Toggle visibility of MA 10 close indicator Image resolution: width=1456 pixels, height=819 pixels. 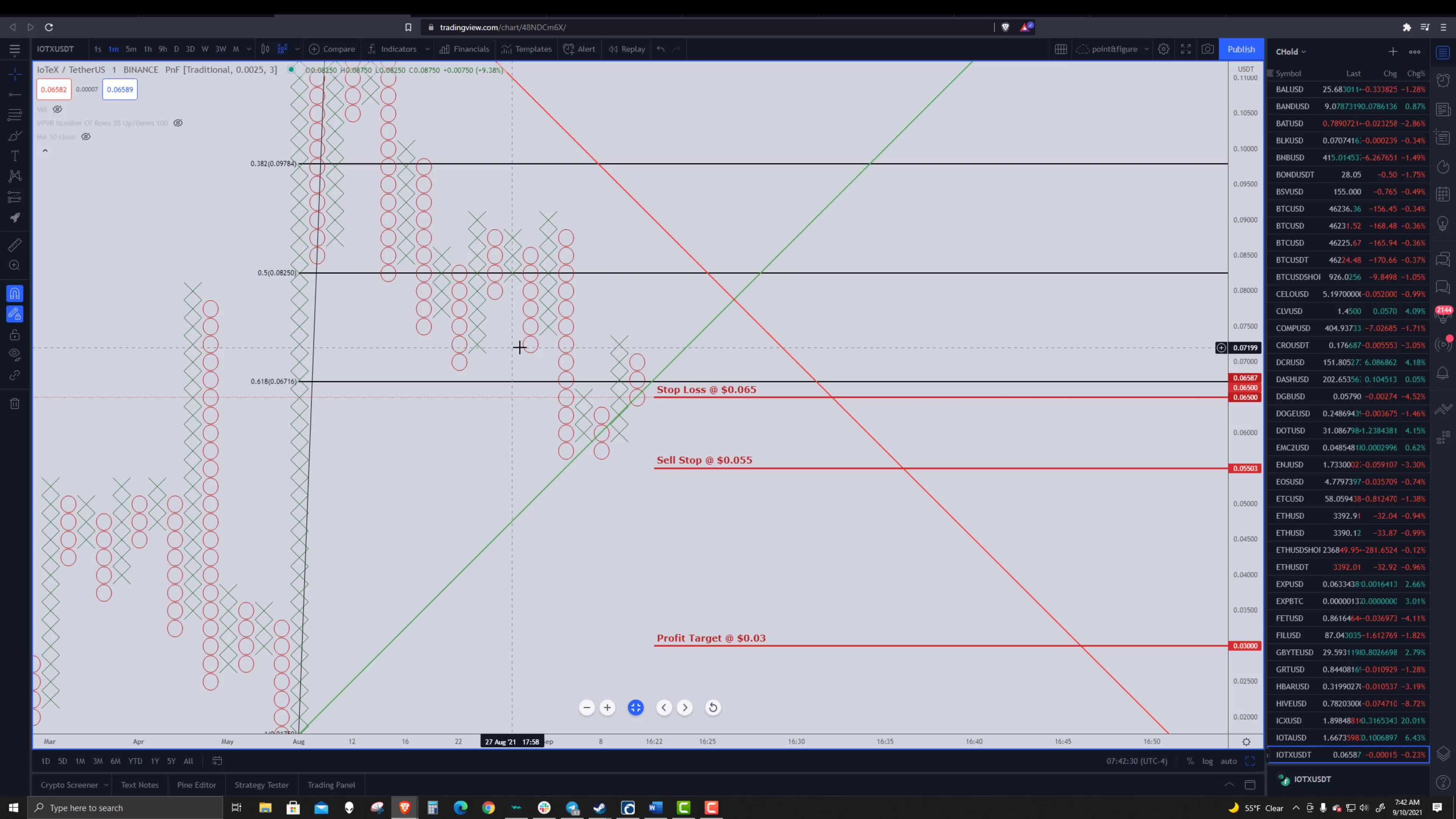click(x=86, y=136)
